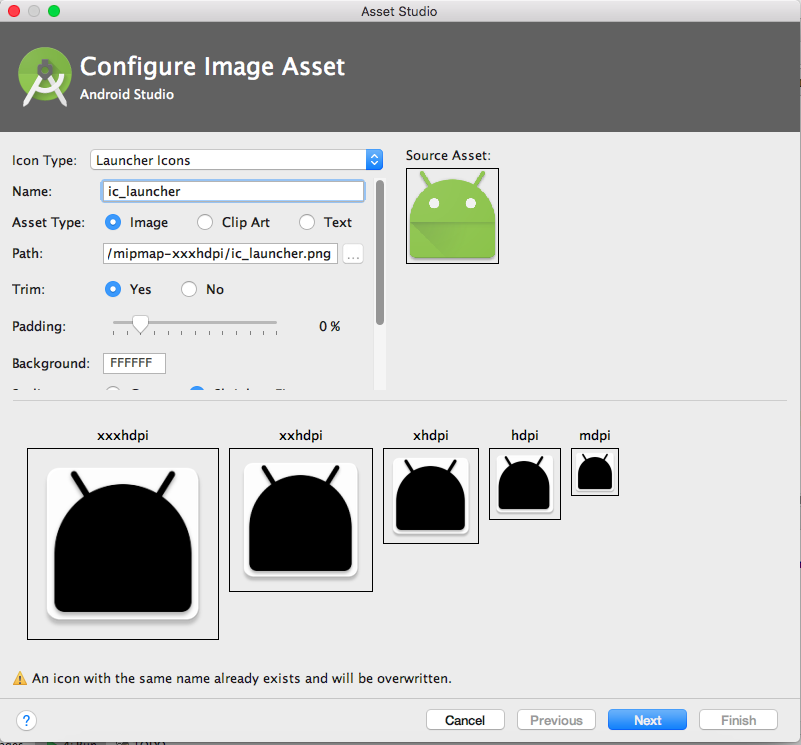Image resolution: width=801 pixels, height=745 pixels.
Task: Open the Icon Type dropdown
Action: 236,160
